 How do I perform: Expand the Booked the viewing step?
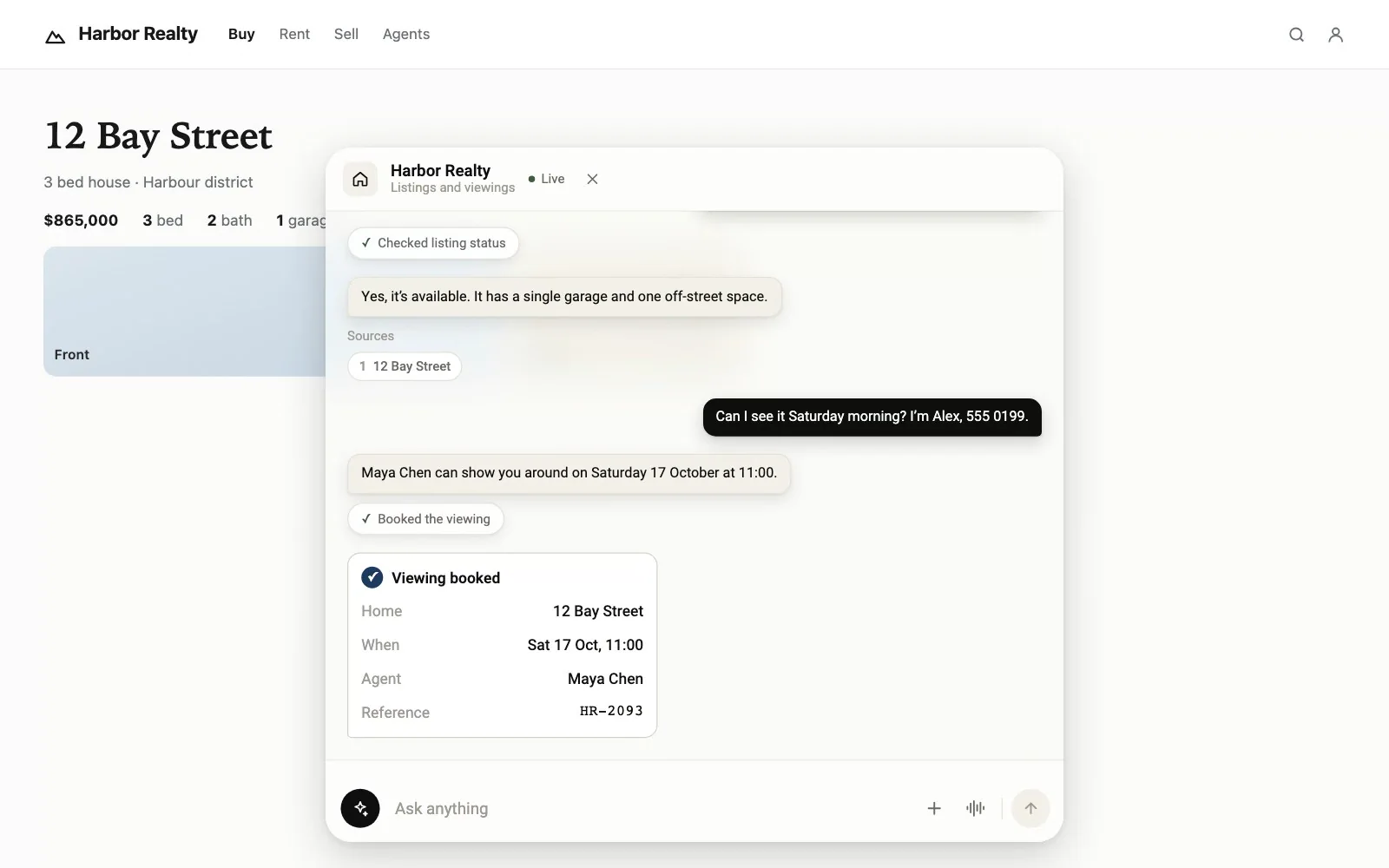(425, 519)
